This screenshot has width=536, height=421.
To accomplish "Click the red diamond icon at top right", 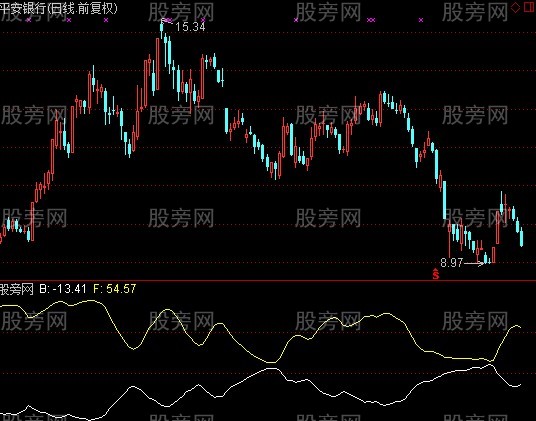I will (x=515, y=8).
